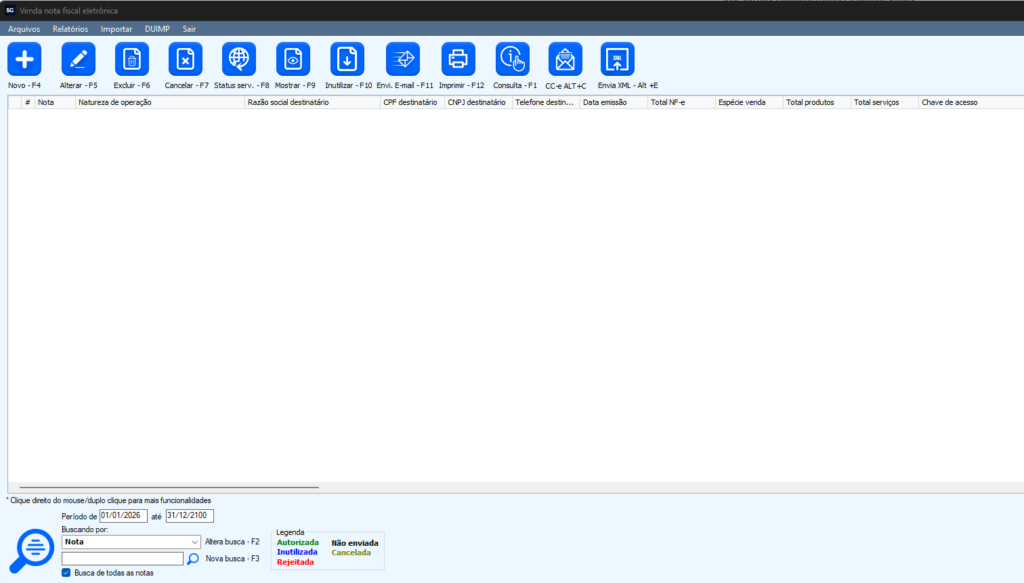Click the horizontal scrollbar below the grid
Viewport: 1024px width, 583px height.
(169, 487)
